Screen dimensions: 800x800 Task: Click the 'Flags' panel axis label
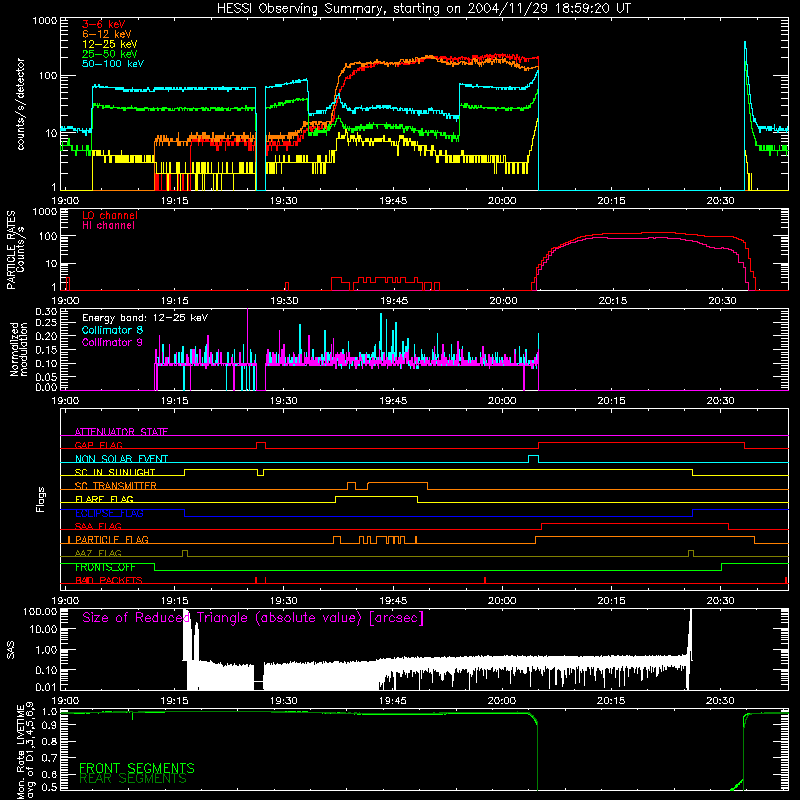tap(41, 499)
